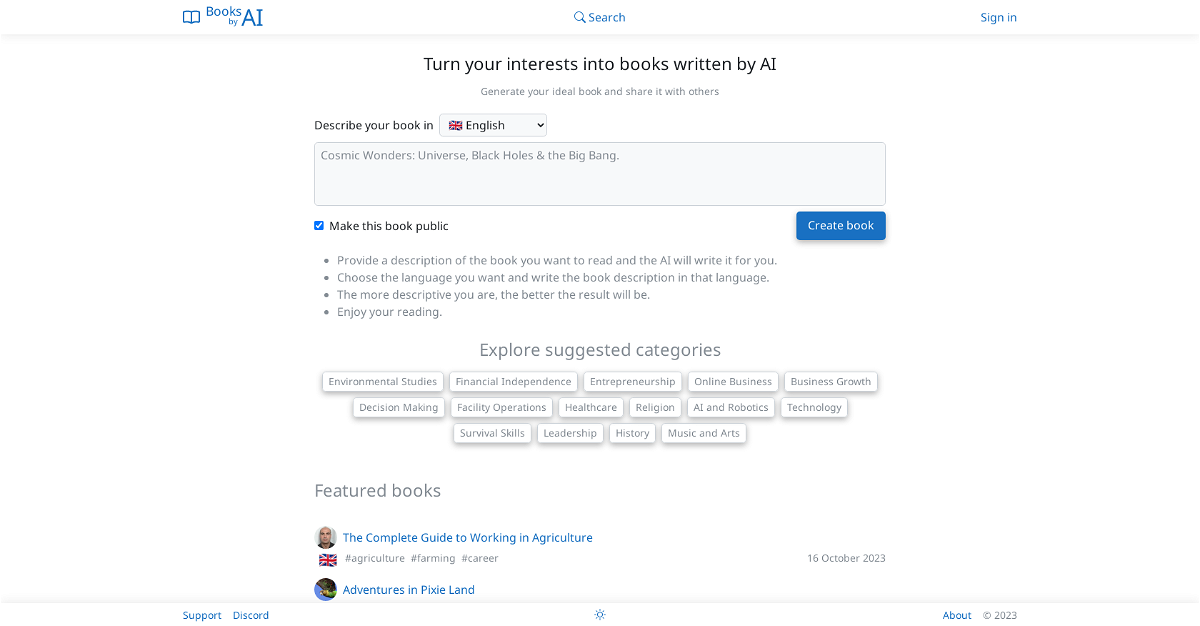Open the English language dropdown
1200x626 pixels.
click(493, 125)
